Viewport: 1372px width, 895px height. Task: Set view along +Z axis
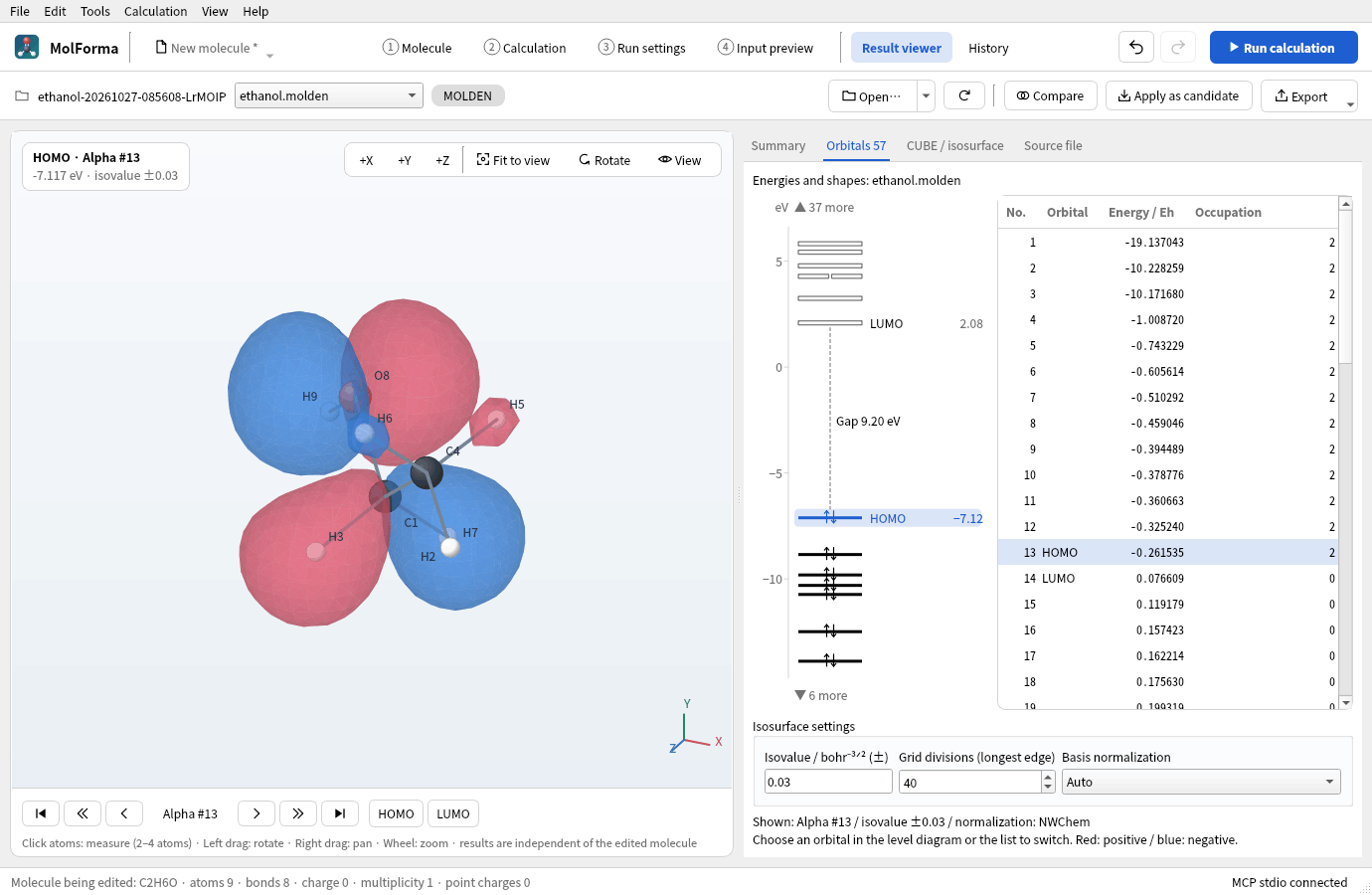tap(442, 160)
